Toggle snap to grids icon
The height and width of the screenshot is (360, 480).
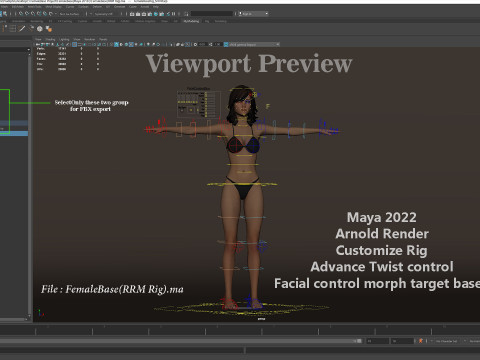(x=21, y=14)
